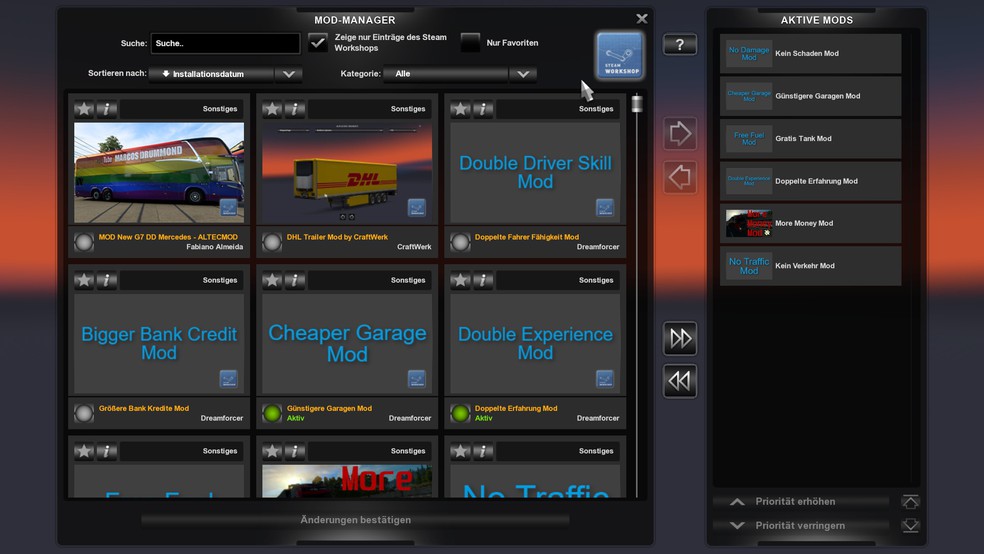984x554 pixels.
Task: Toggle activation of MOD New G7 DD Mercedes
Action: pyautogui.click(x=84, y=242)
